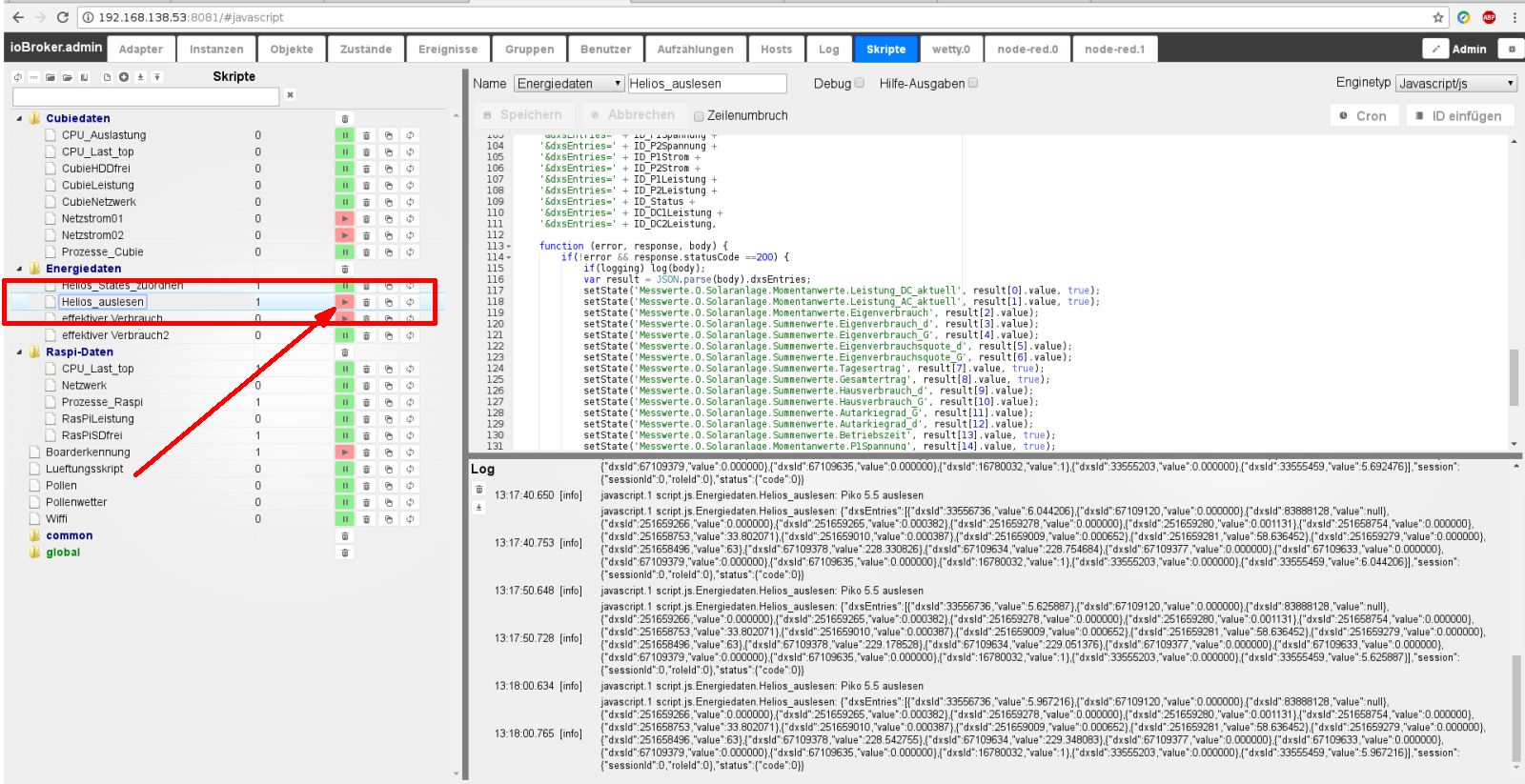
Task: Go to the node-red.0 tab
Action: pos(1027,50)
